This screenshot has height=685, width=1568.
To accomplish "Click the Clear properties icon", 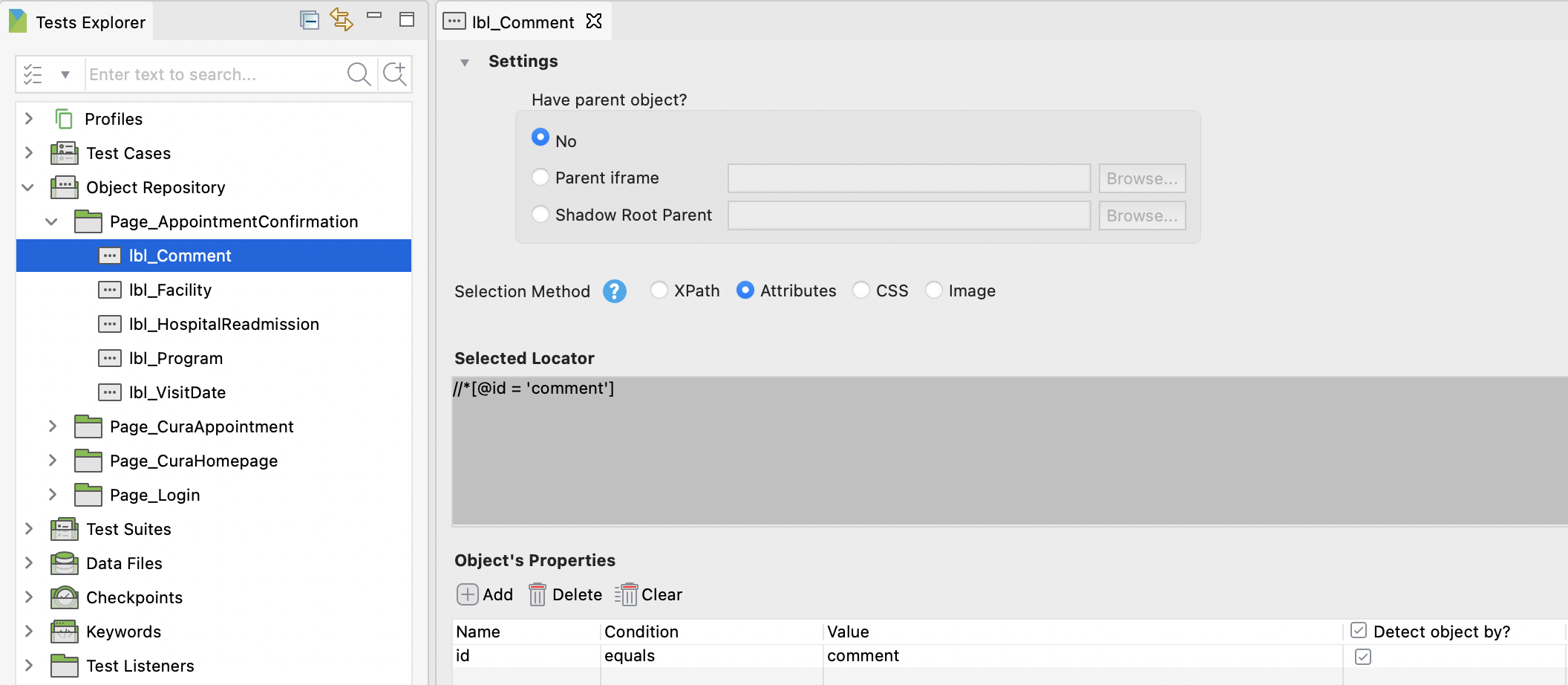I will (x=627, y=594).
